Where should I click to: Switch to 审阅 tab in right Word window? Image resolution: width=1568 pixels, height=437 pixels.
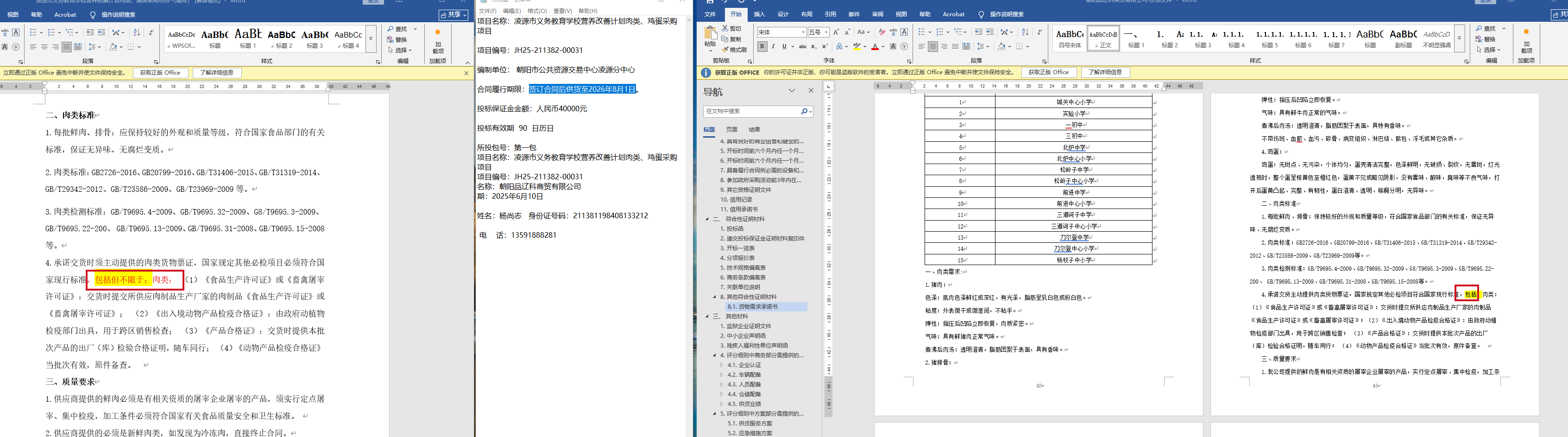(878, 14)
